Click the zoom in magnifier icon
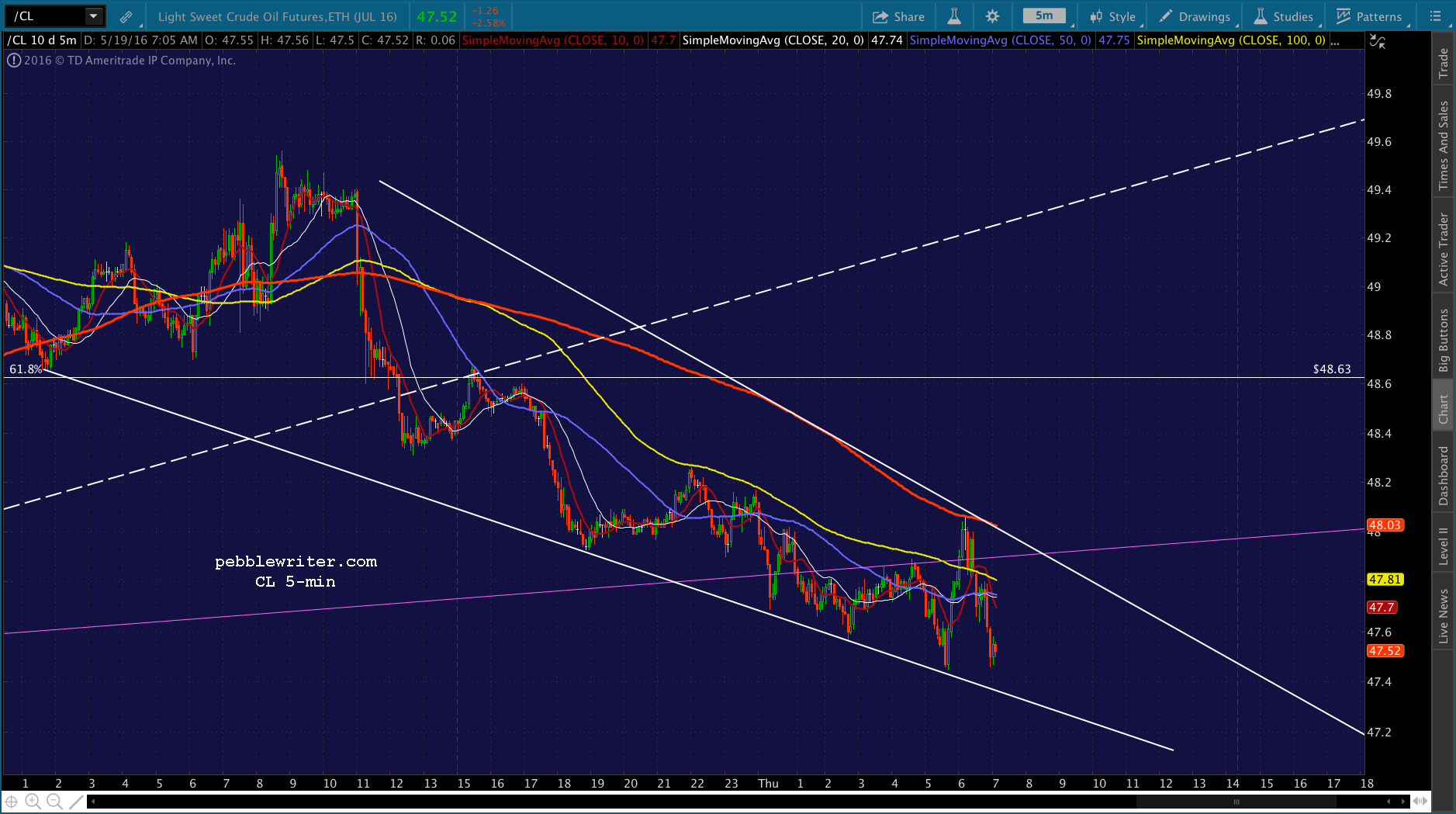The height and width of the screenshot is (814, 1456). pos(33,802)
